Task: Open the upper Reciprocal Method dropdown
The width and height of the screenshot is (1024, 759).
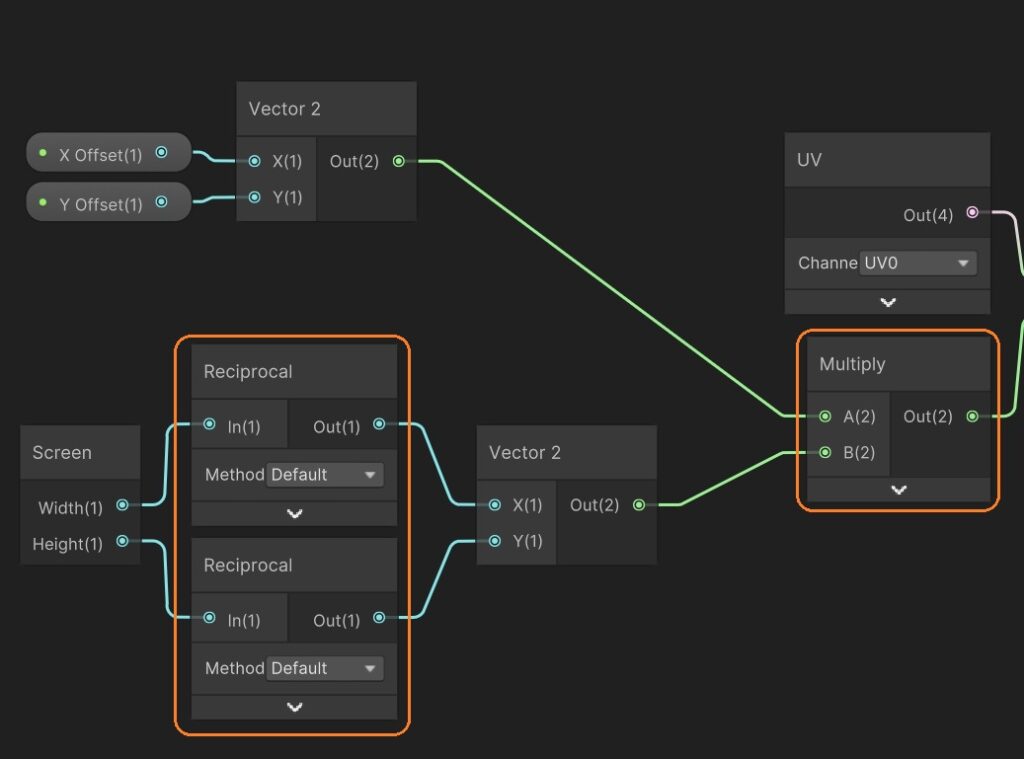Action: (325, 475)
